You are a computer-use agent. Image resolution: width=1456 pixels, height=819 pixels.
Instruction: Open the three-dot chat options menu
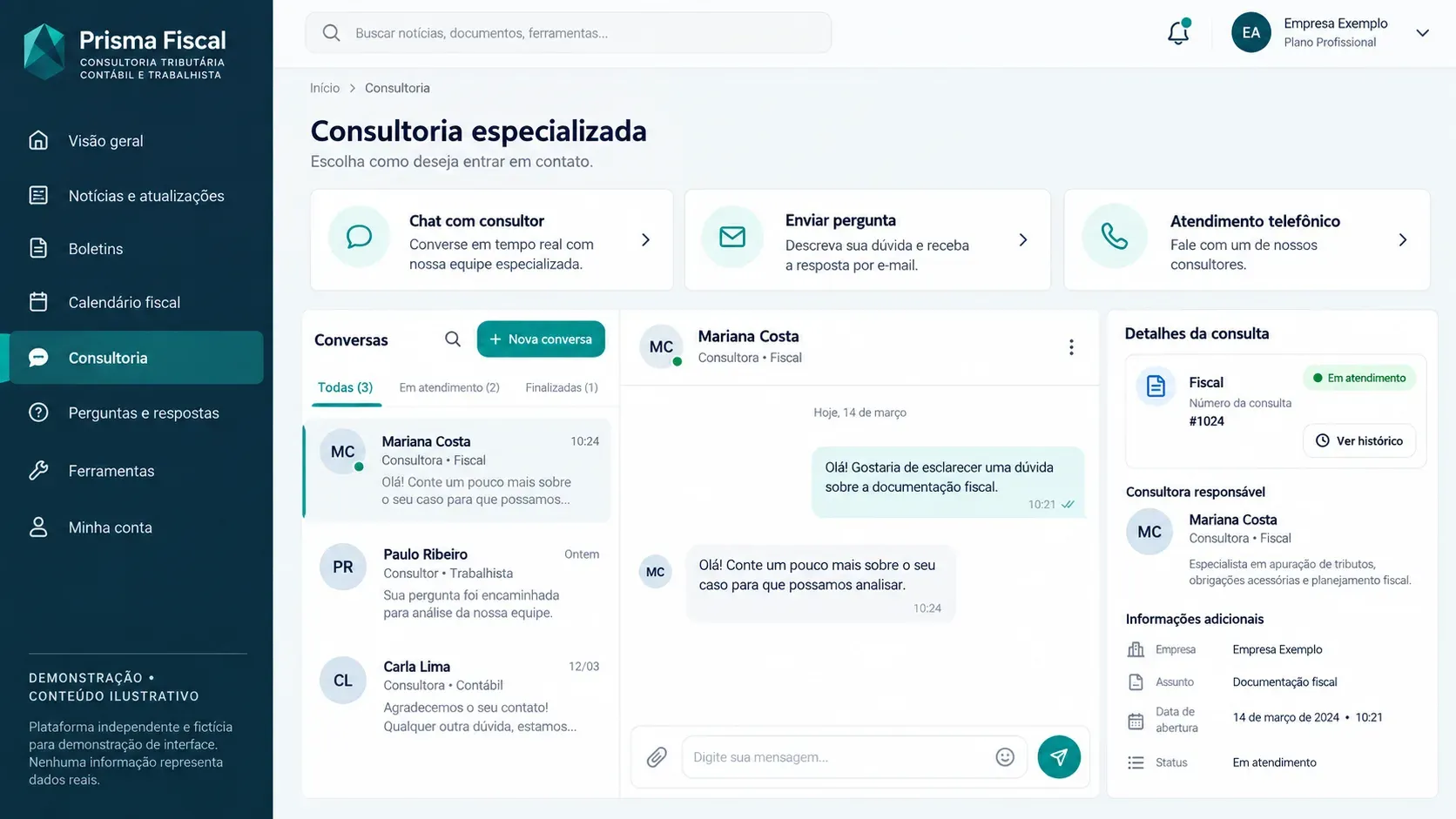point(1071,347)
